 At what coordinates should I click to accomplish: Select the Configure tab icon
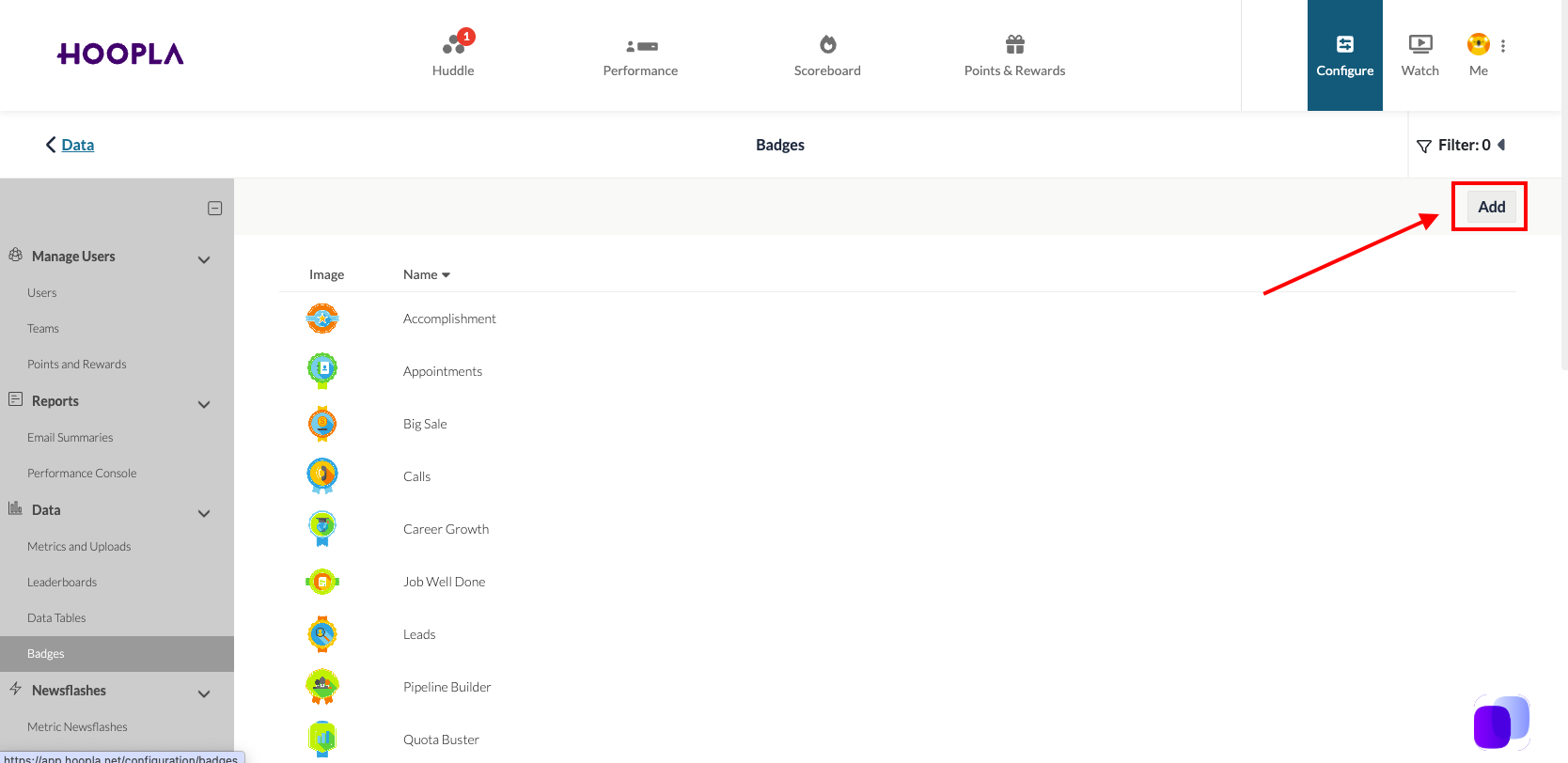coord(1345,44)
